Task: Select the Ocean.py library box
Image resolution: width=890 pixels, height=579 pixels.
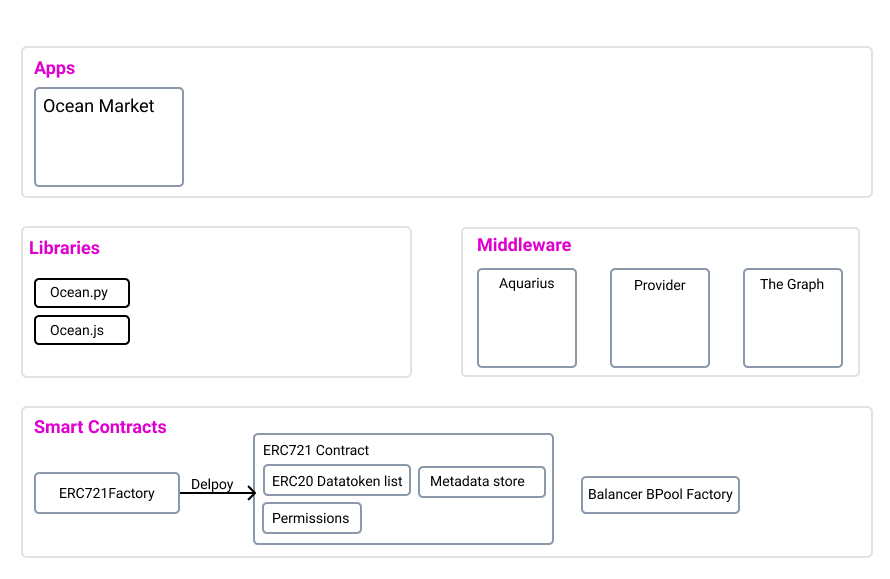Action: click(x=82, y=293)
